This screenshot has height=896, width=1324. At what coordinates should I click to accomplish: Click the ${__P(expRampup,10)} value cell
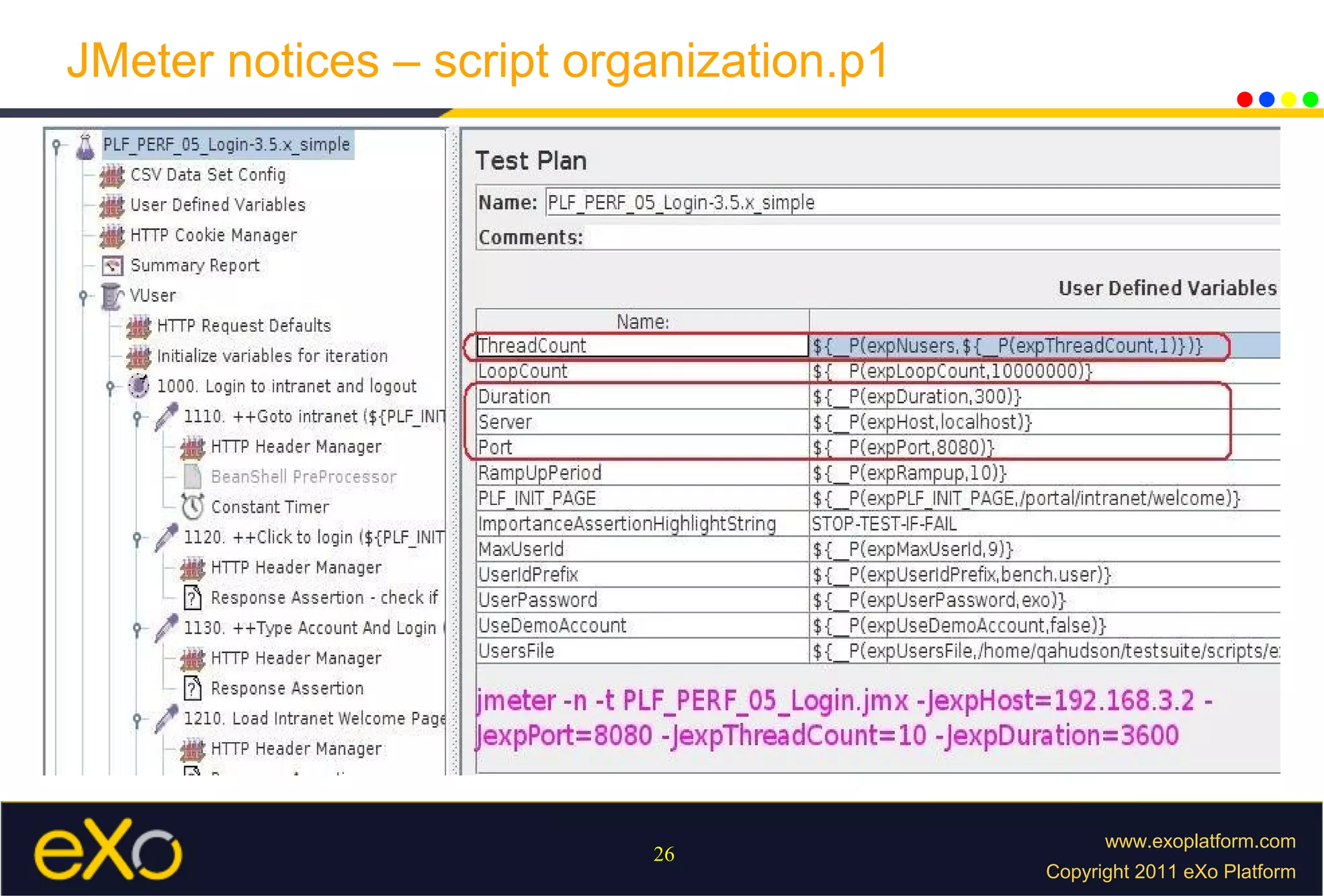pyautogui.click(x=1045, y=473)
